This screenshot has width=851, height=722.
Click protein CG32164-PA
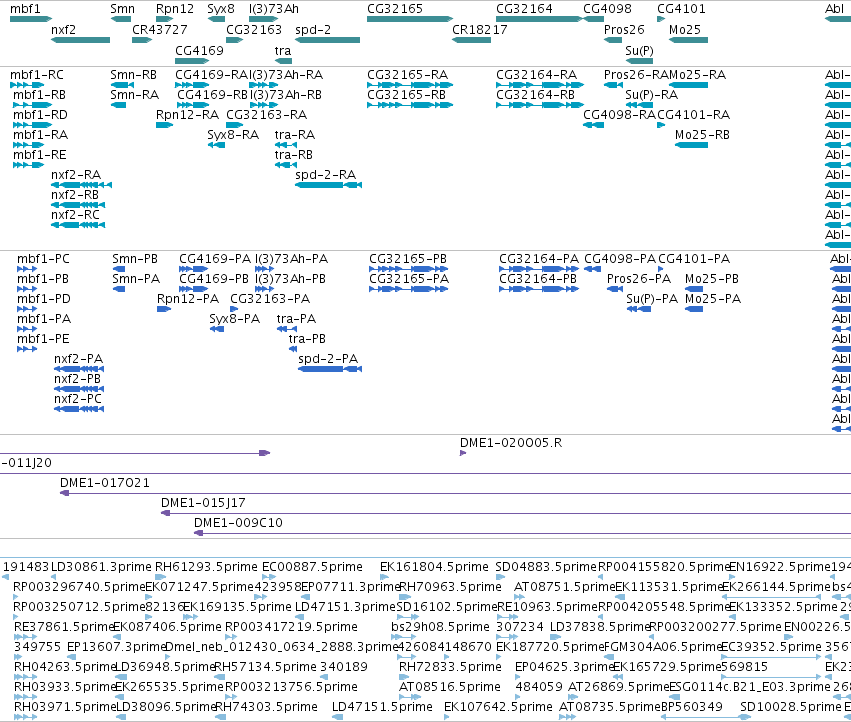[x=539, y=269]
